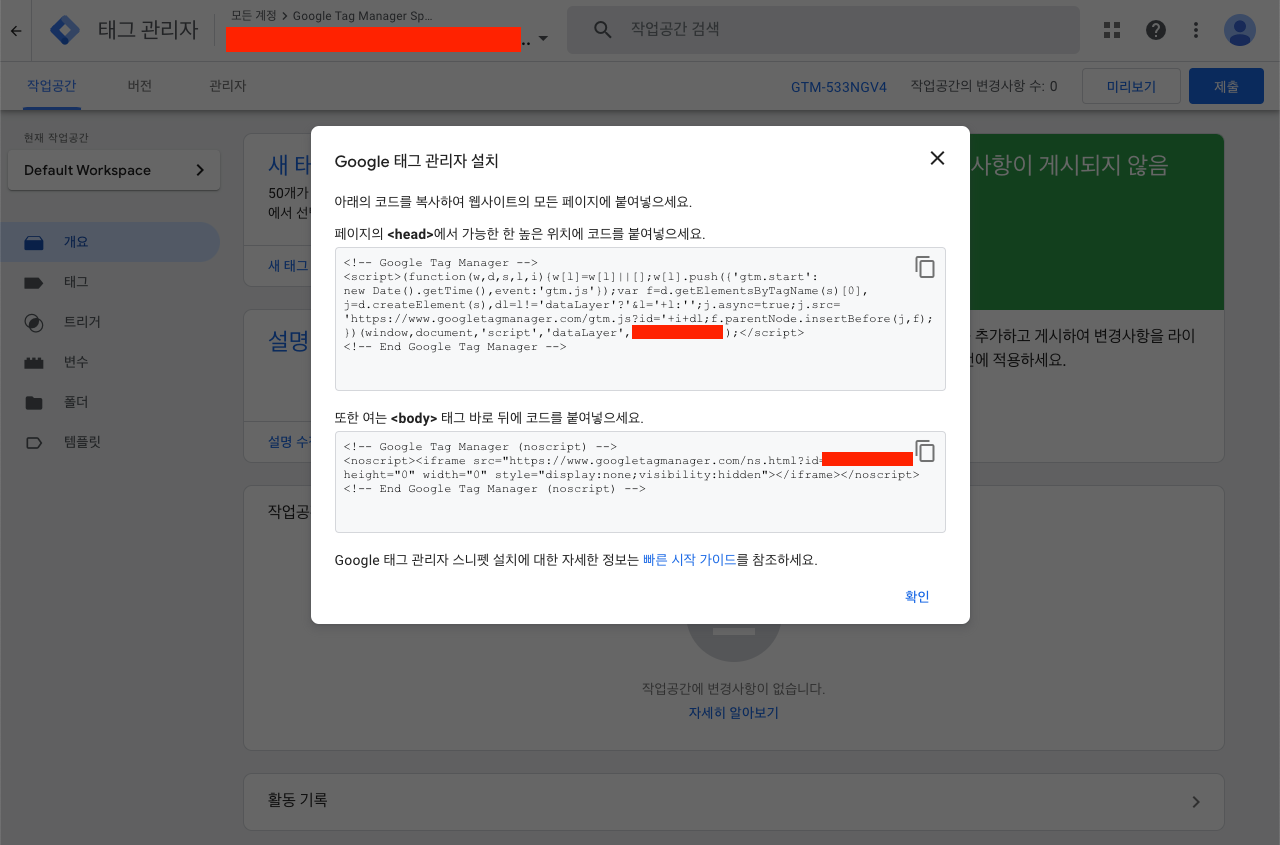Click the 현재 작업공간 label
Viewport: 1280px width, 845px height.
(x=56, y=137)
